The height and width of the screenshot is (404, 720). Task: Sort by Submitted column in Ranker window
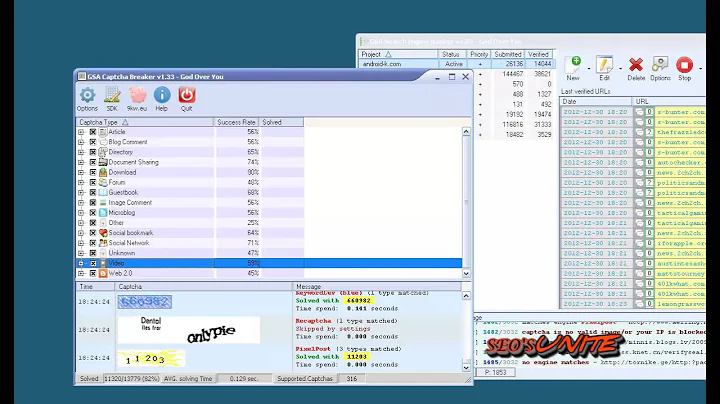tap(507, 54)
